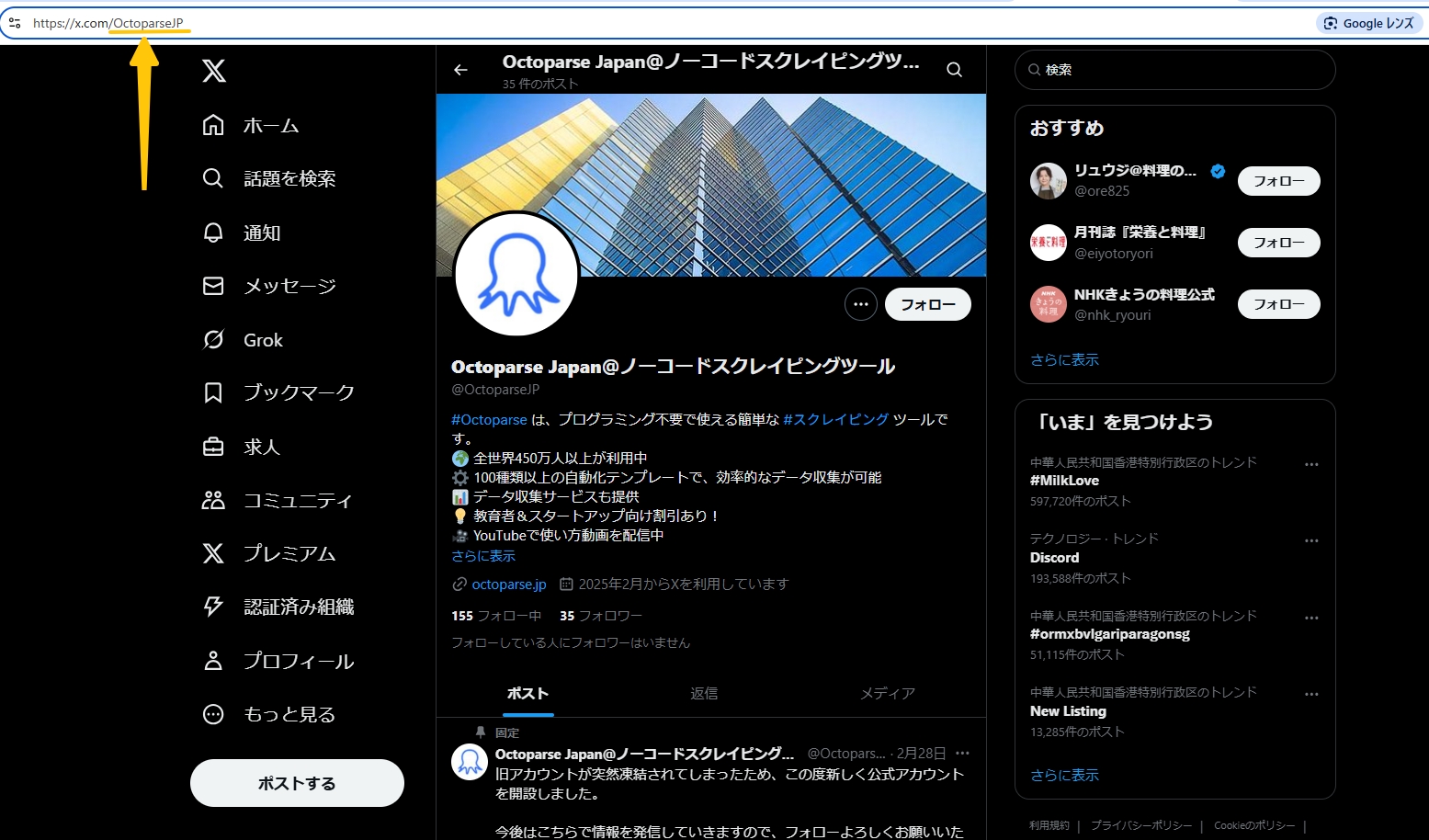
Task: Click the ポストする post button
Action: (297, 783)
